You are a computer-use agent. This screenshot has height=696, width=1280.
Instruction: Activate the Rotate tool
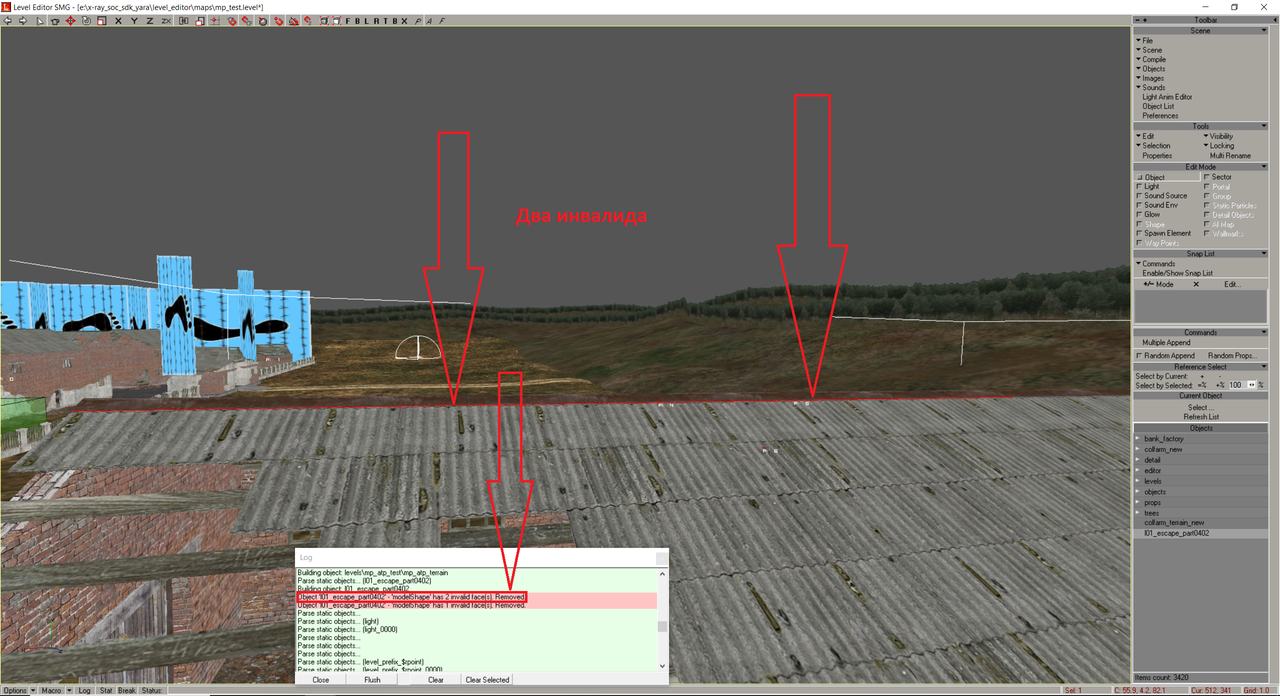pyautogui.click(x=86, y=21)
